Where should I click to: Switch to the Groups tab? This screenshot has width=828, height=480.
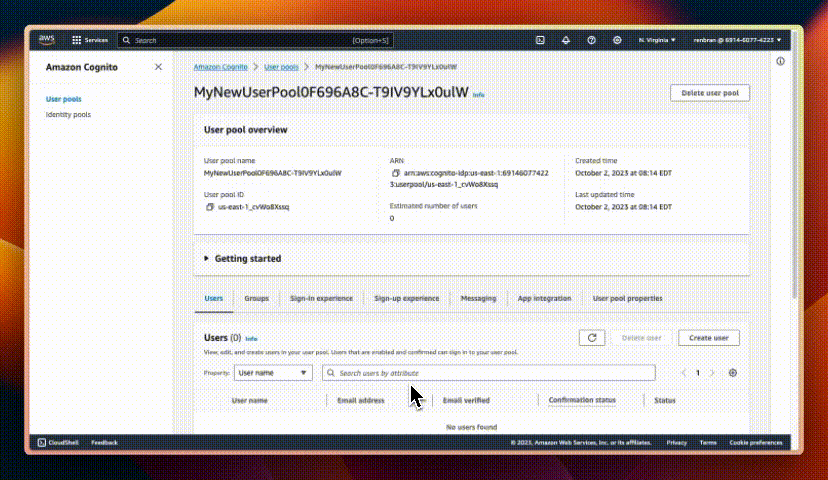tap(257, 298)
